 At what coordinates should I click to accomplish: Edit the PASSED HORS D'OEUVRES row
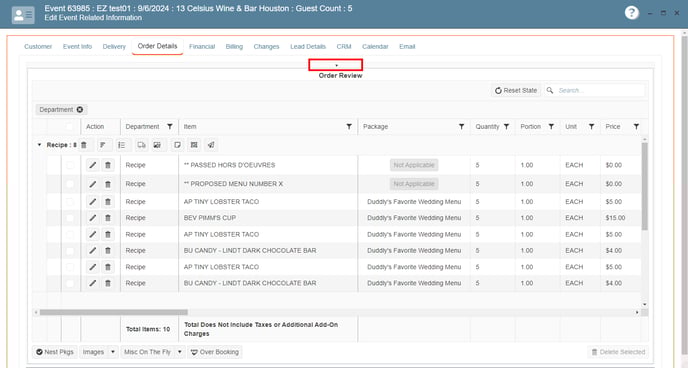coord(93,165)
